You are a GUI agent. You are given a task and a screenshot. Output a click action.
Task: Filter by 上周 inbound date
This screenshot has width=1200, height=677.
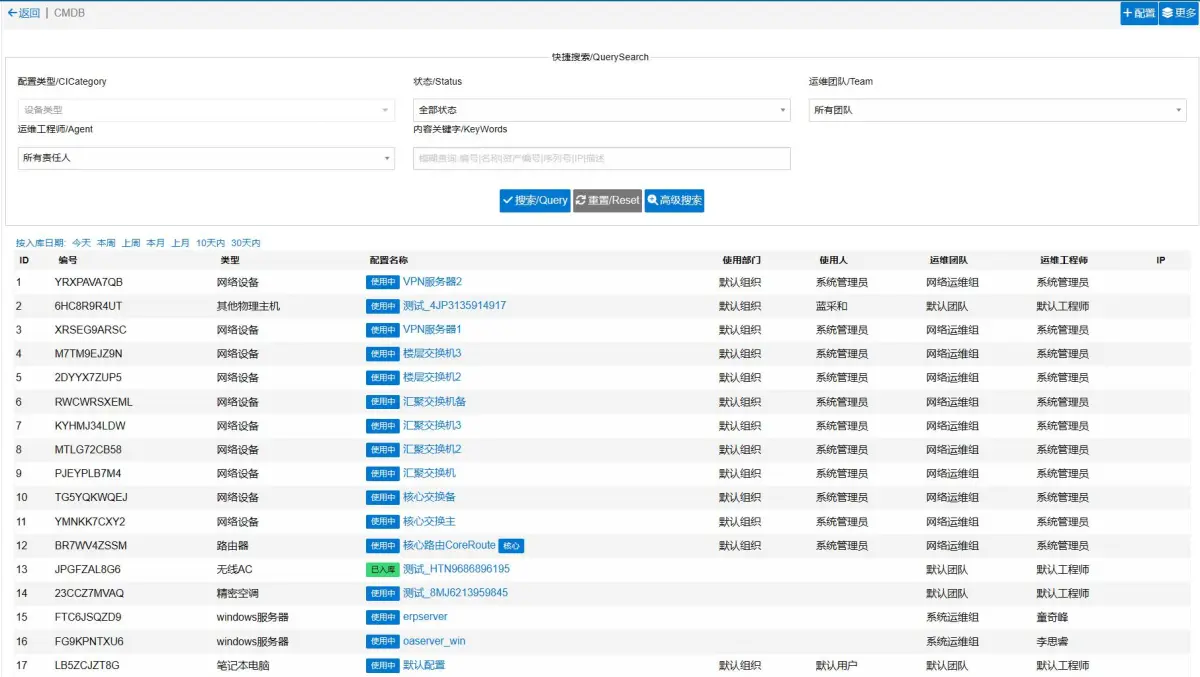(x=131, y=243)
